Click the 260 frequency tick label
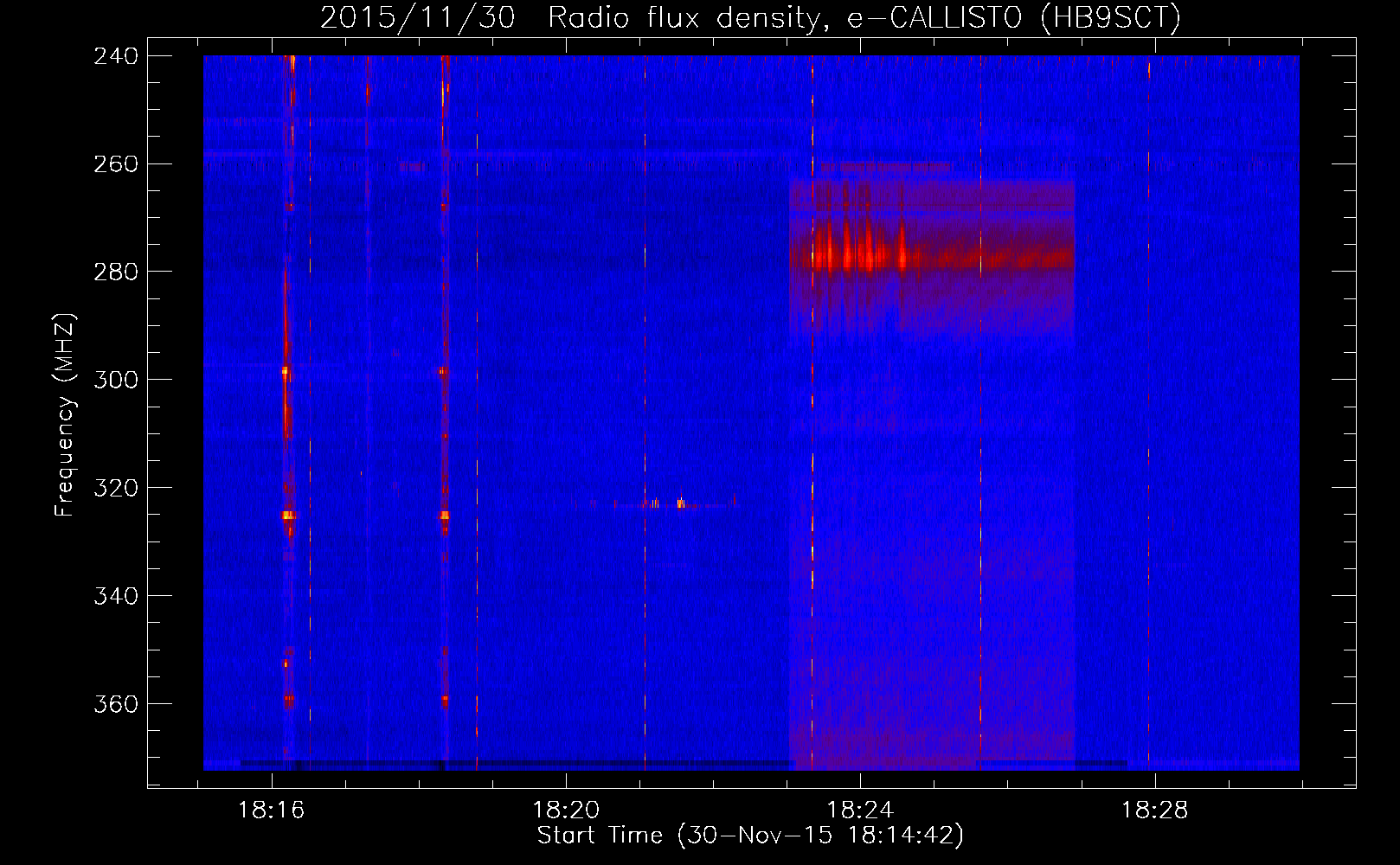This screenshot has height=865, width=1400. tap(116, 163)
